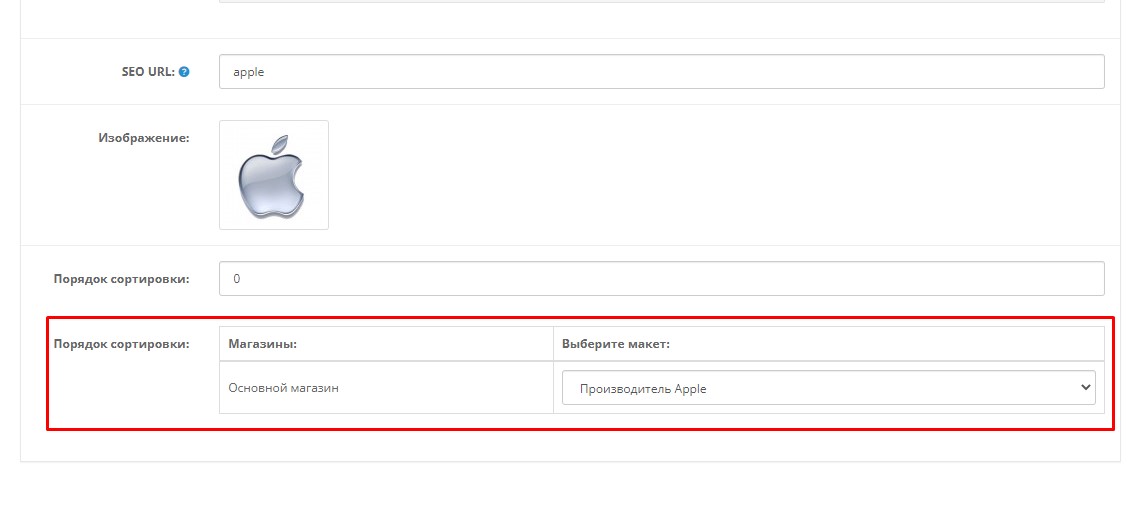This screenshot has height=509, width=1138.
Task: Click the word apple in the SEO URL box
Action: point(249,73)
